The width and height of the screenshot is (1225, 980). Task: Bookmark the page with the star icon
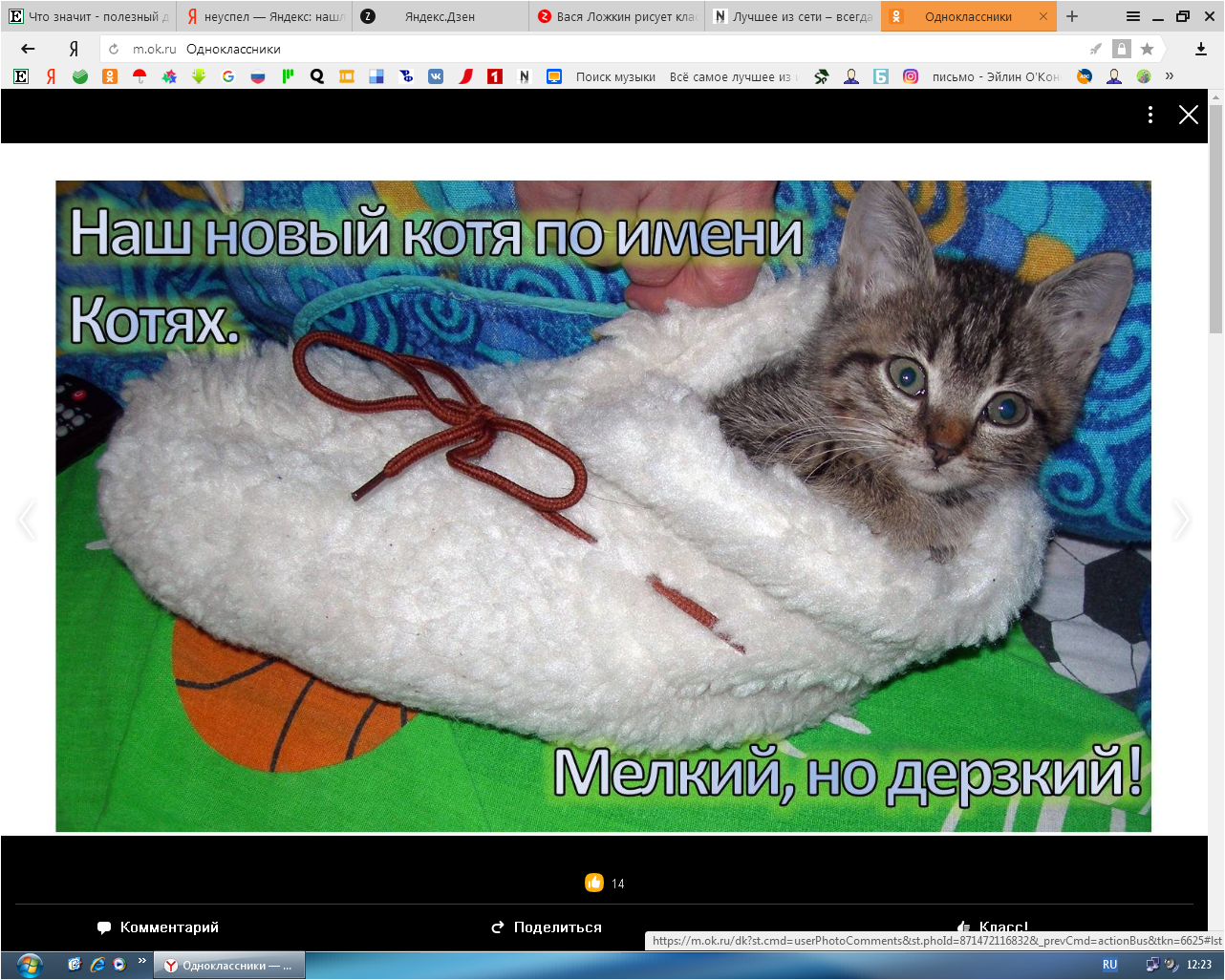(1147, 49)
